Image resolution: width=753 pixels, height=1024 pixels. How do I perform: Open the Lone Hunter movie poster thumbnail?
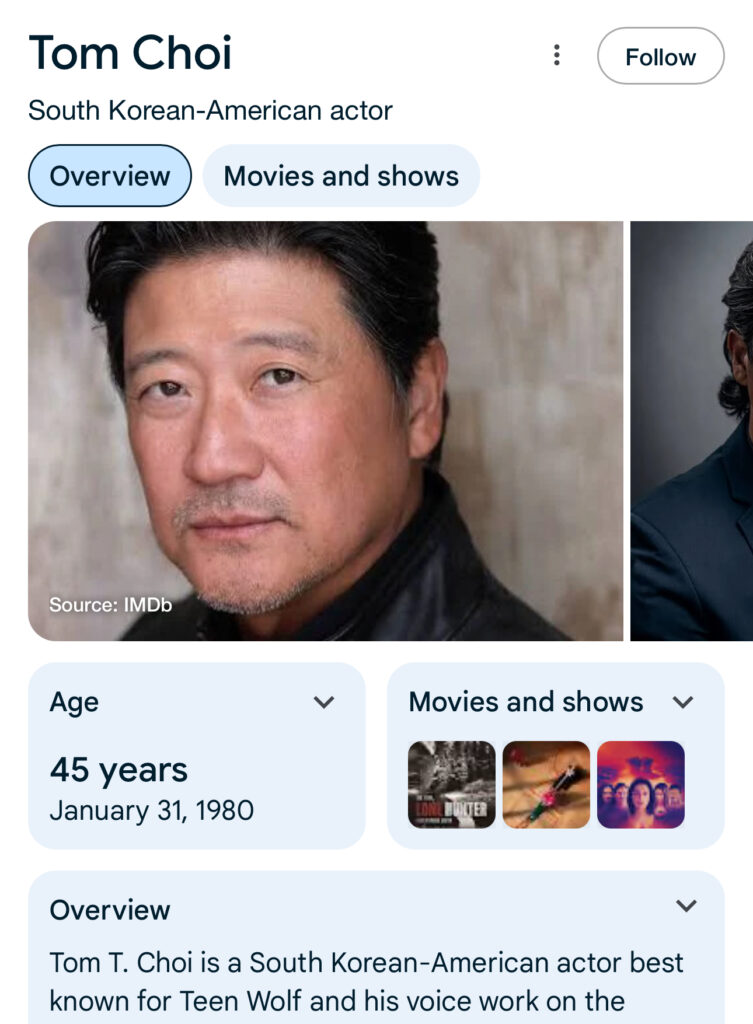451,784
